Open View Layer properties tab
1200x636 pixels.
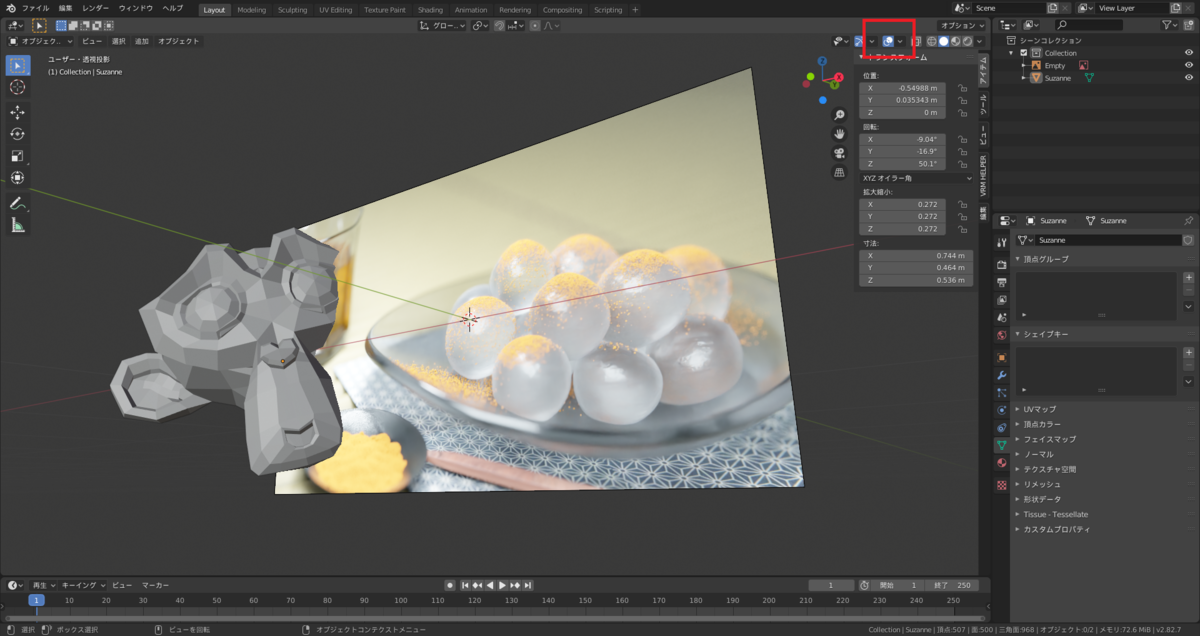pyautogui.click(x=1002, y=300)
